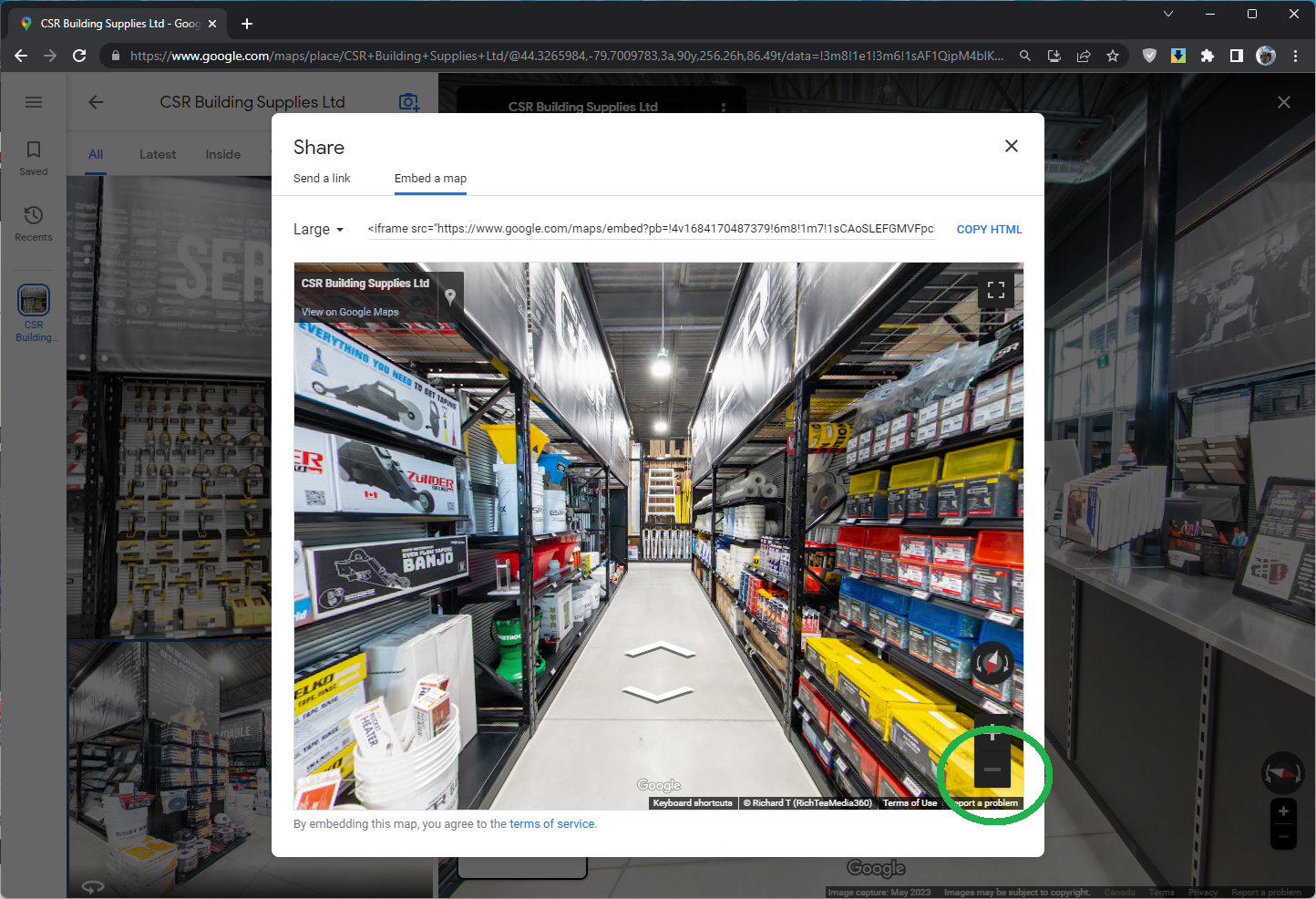Go back from the CSR Building Supplies photos panel
The image size is (1316, 899).
click(x=96, y=102)
